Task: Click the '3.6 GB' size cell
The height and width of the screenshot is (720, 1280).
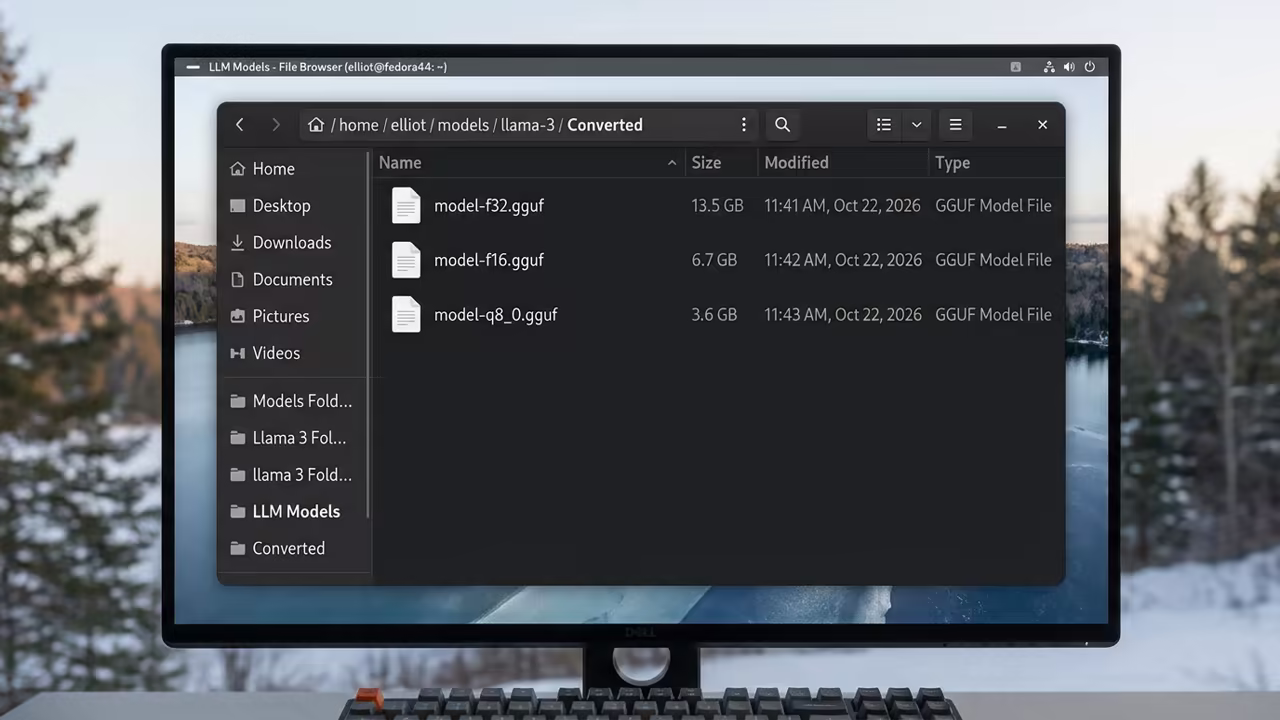Action: (714, 315)
